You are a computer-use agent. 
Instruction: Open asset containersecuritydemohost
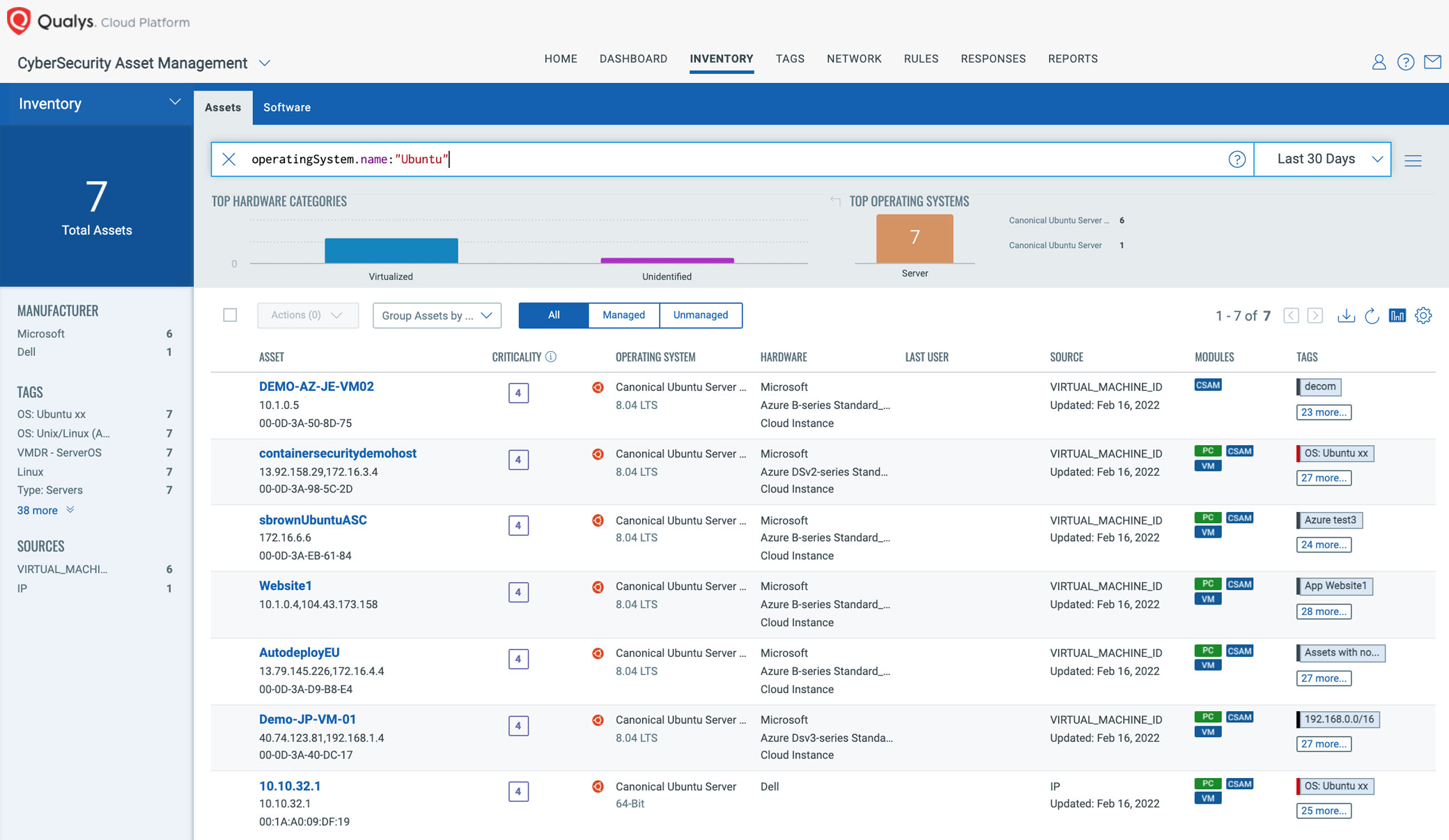tap(338, 453)
